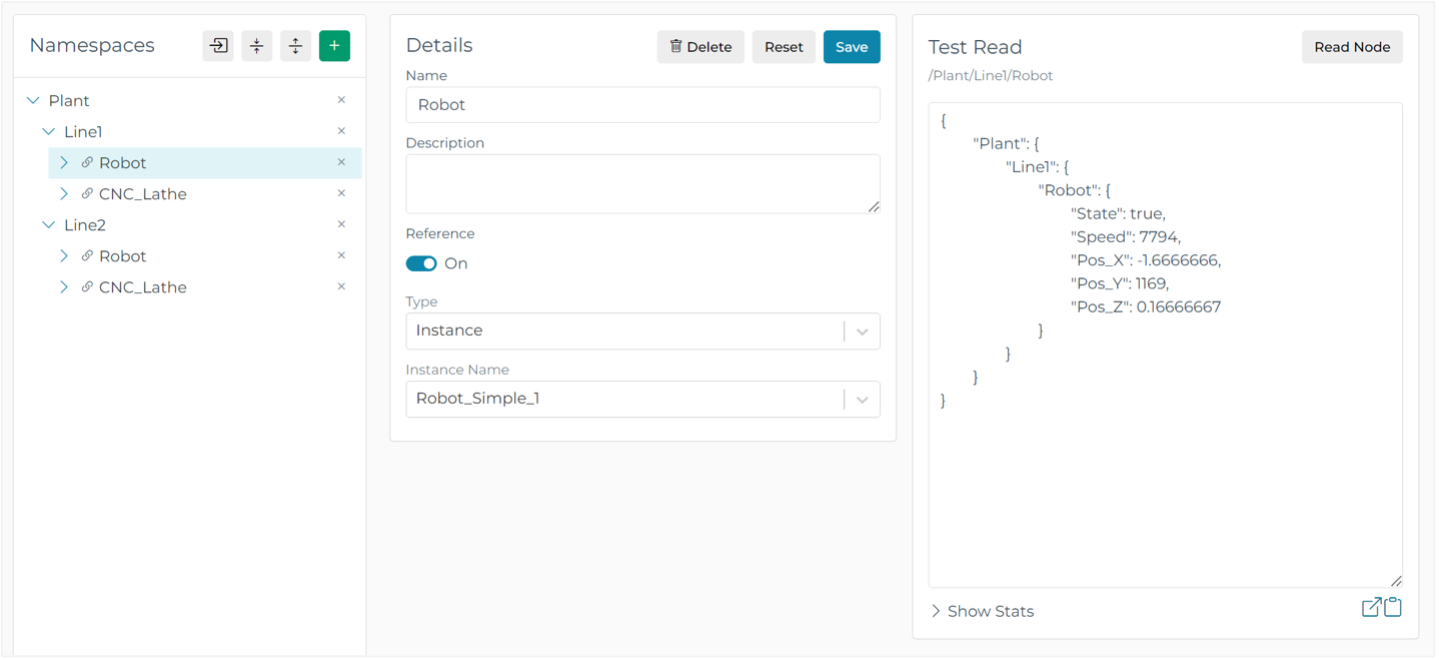This screenshot has width=1439, height=660.
Task: Remove the Plant node with its X icon
Action: point(341,100)
